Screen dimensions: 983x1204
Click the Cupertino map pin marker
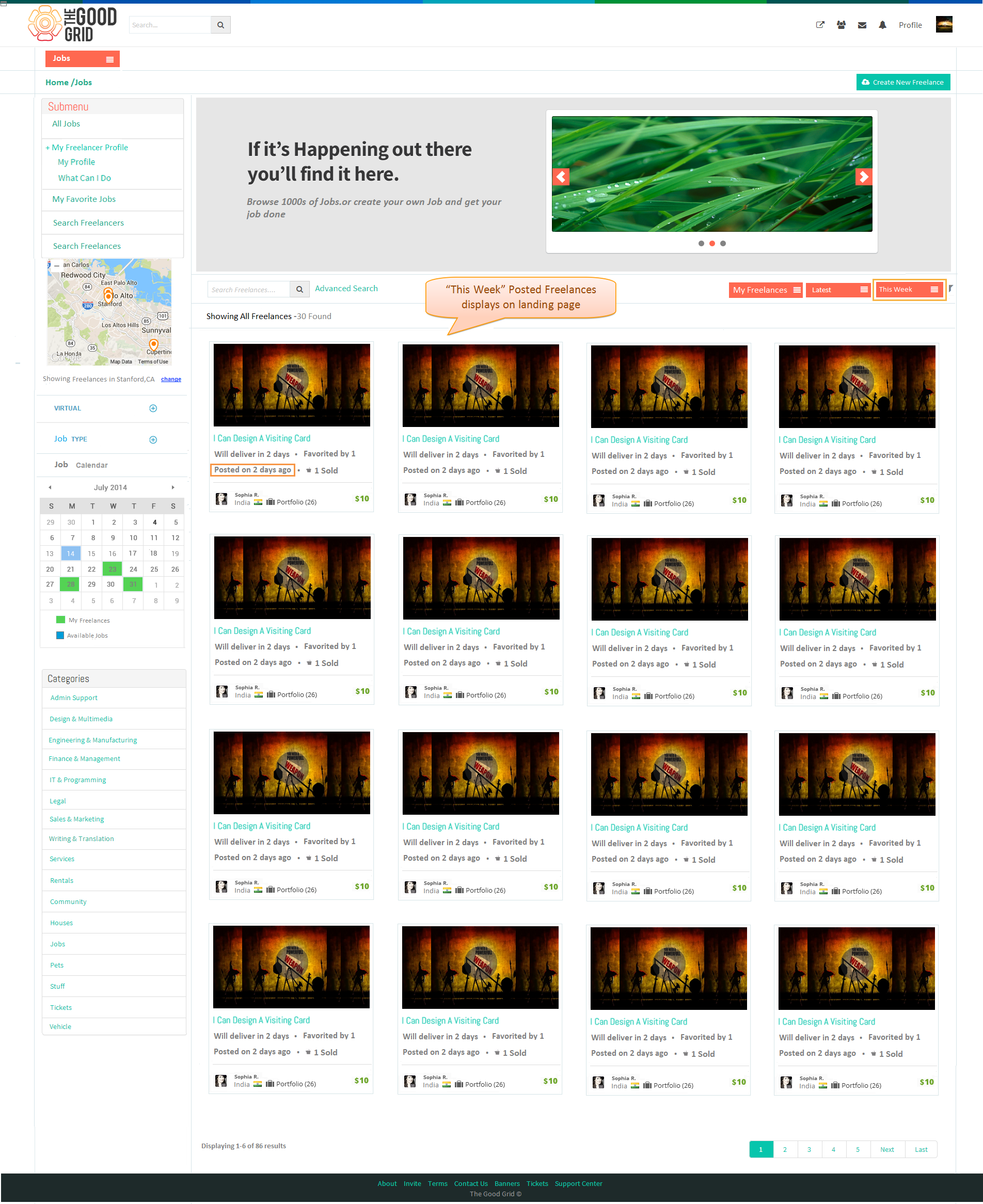[153, 344]
